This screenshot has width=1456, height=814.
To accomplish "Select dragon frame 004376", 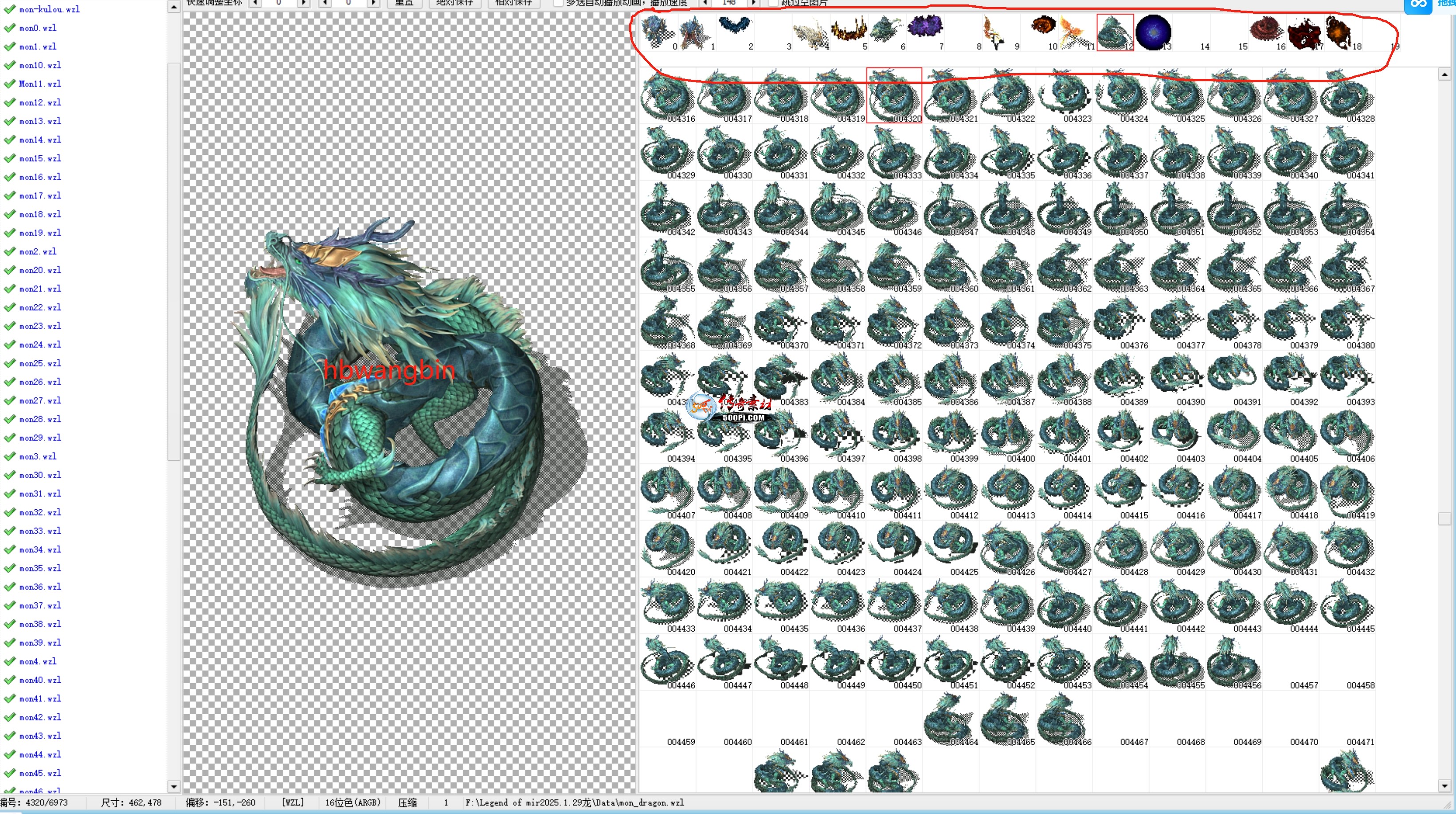I will point(1121,322).
